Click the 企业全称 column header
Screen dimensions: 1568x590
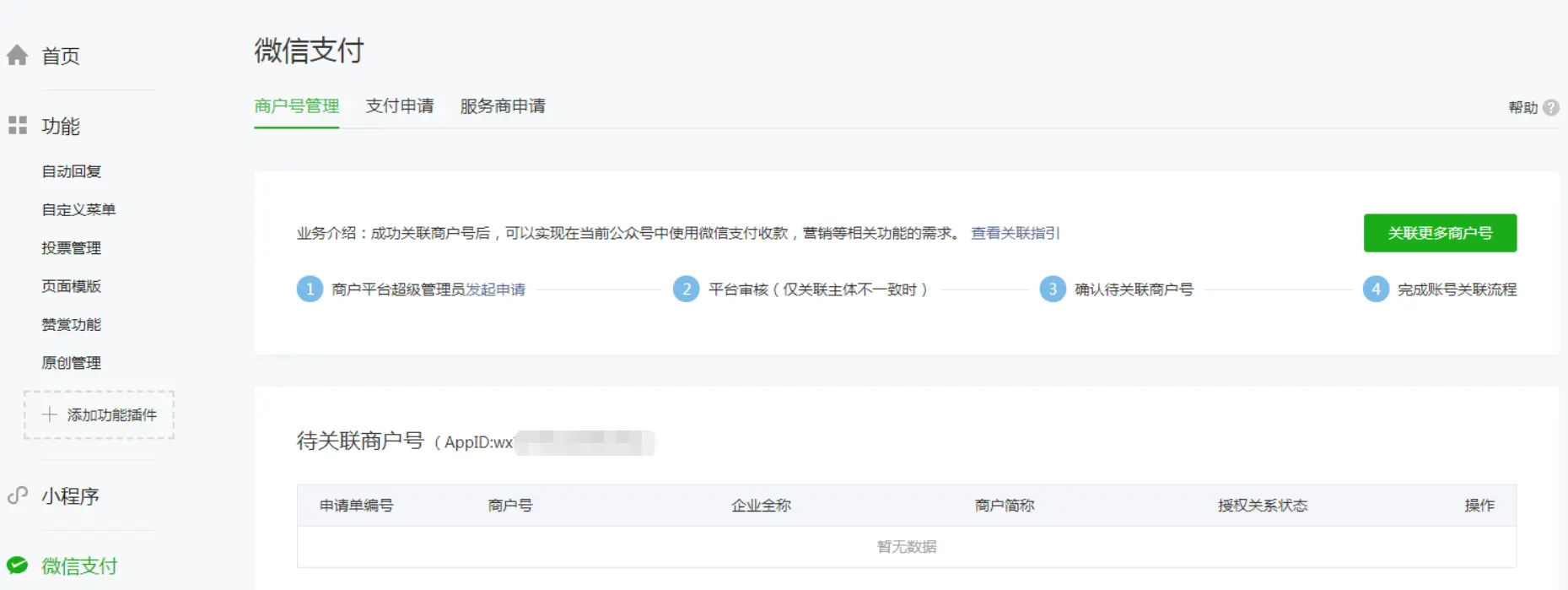[x=761, y=506]
